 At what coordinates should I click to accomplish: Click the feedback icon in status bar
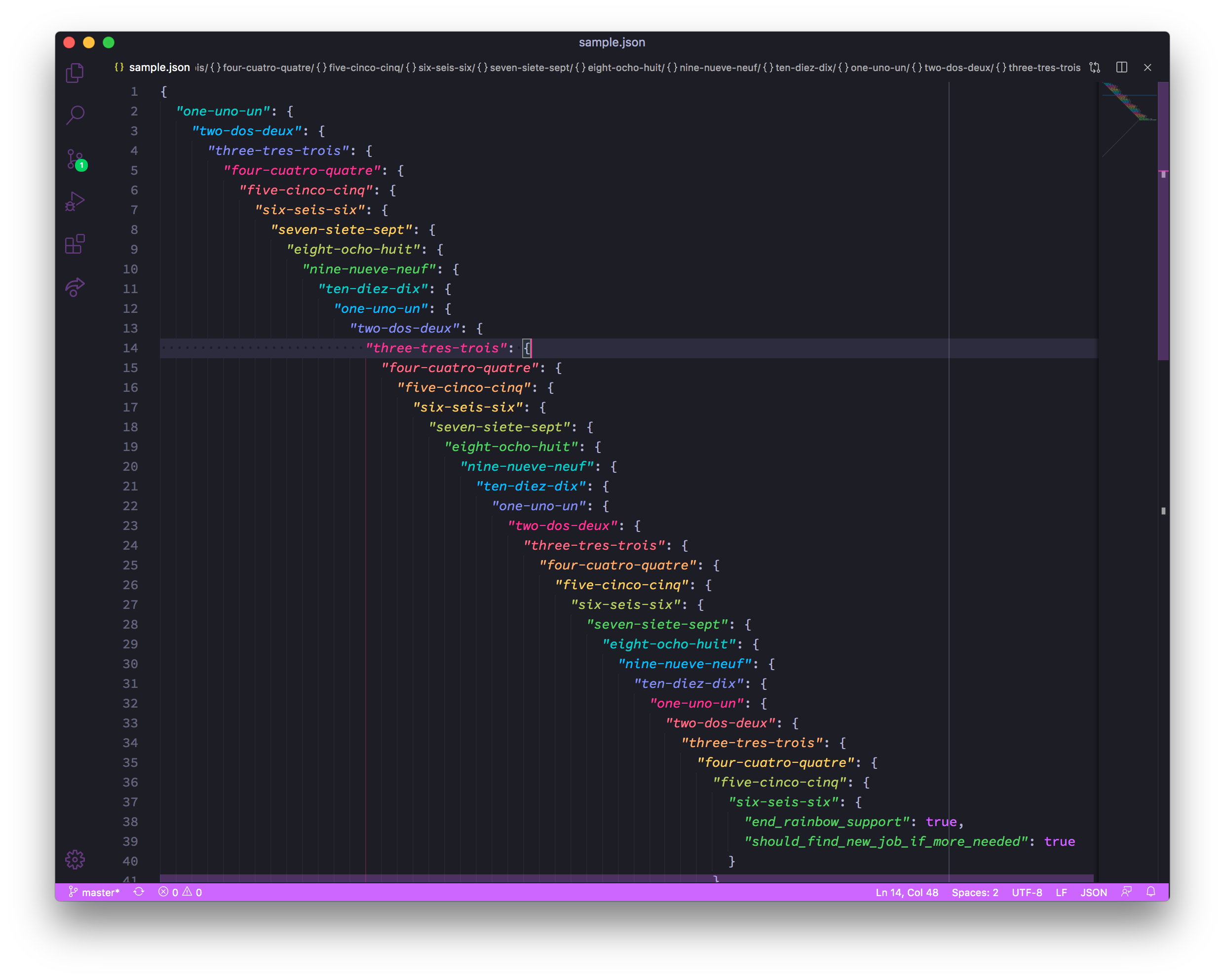1126,892
